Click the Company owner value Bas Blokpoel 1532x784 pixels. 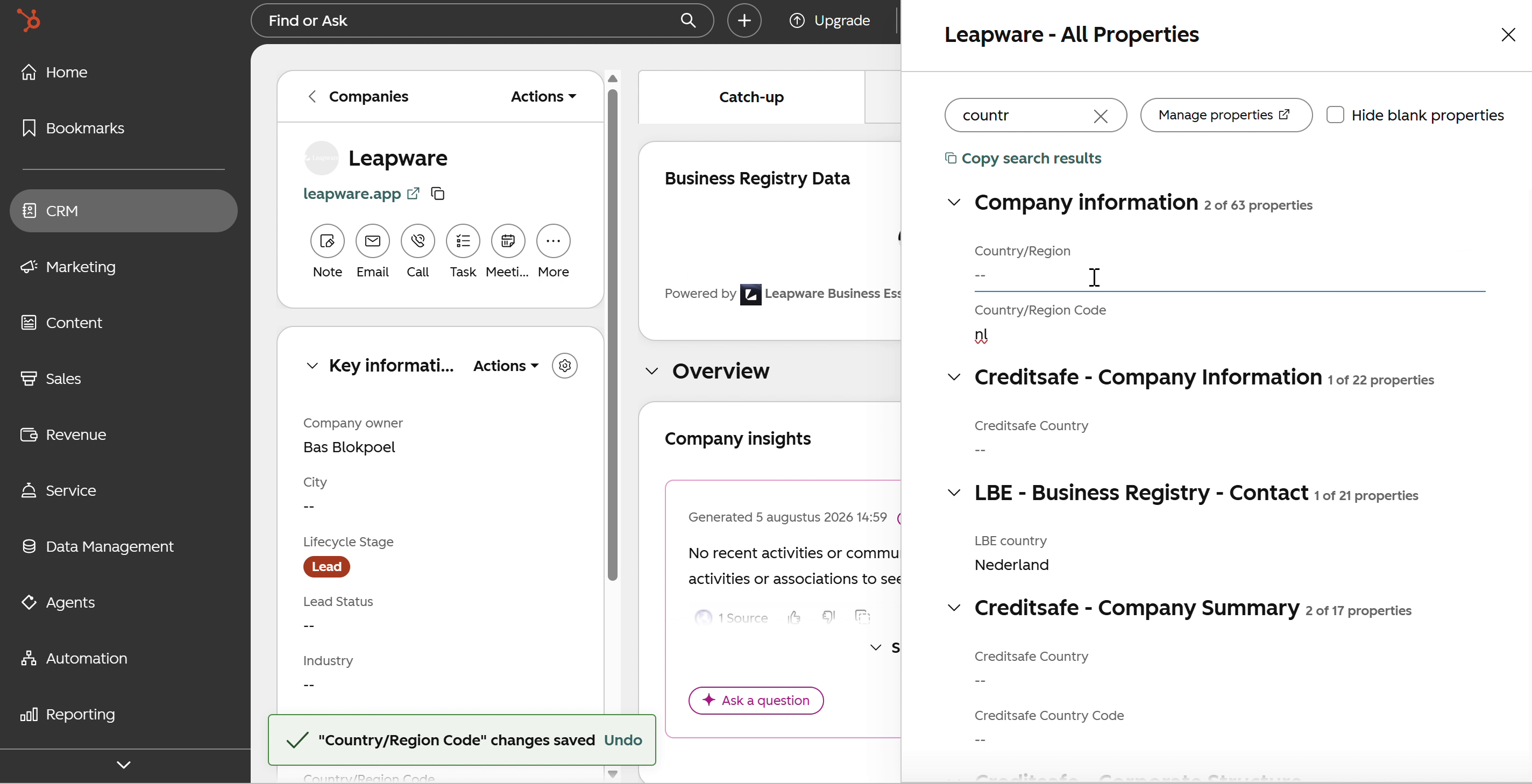coord(349,447)
